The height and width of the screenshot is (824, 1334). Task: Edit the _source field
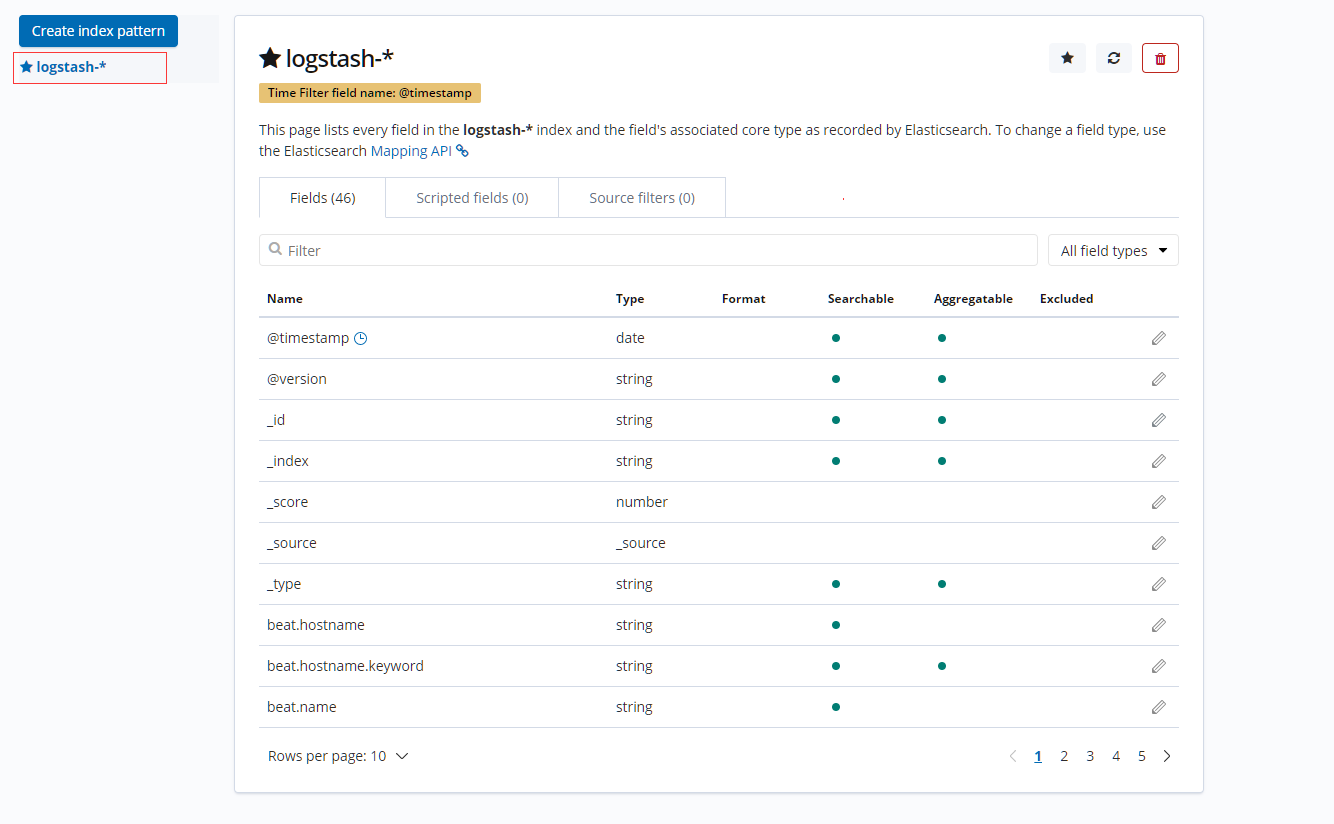coord(1159,542)
